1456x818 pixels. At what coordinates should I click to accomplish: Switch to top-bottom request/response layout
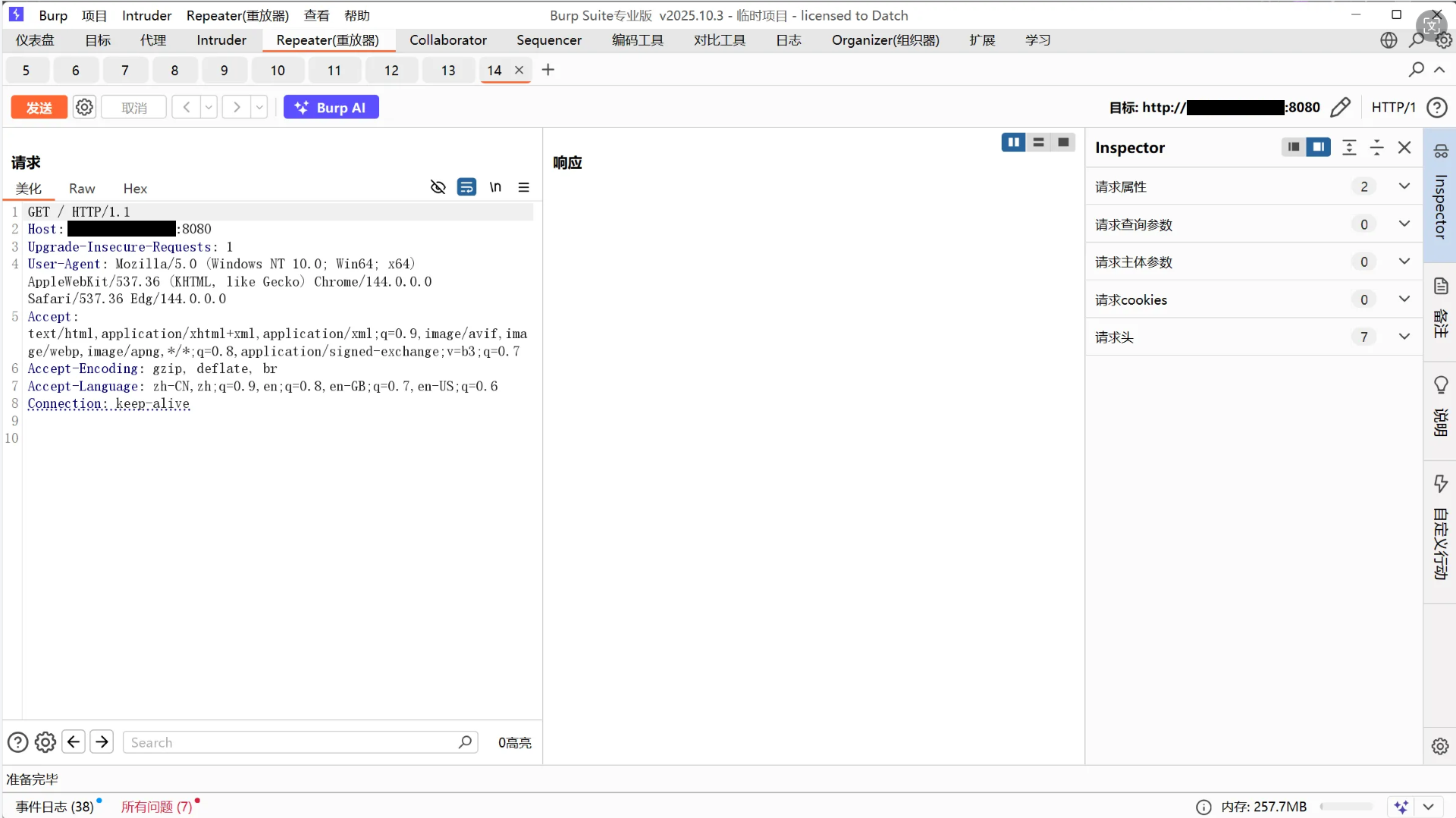click(x=1038, y=143)
